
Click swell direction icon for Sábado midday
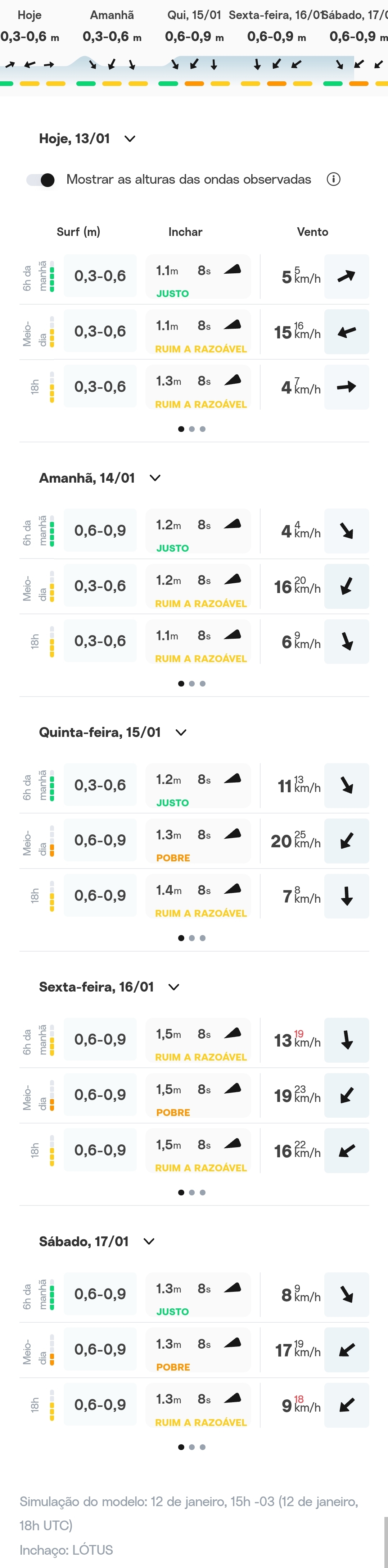click(x=233, y=1343)
